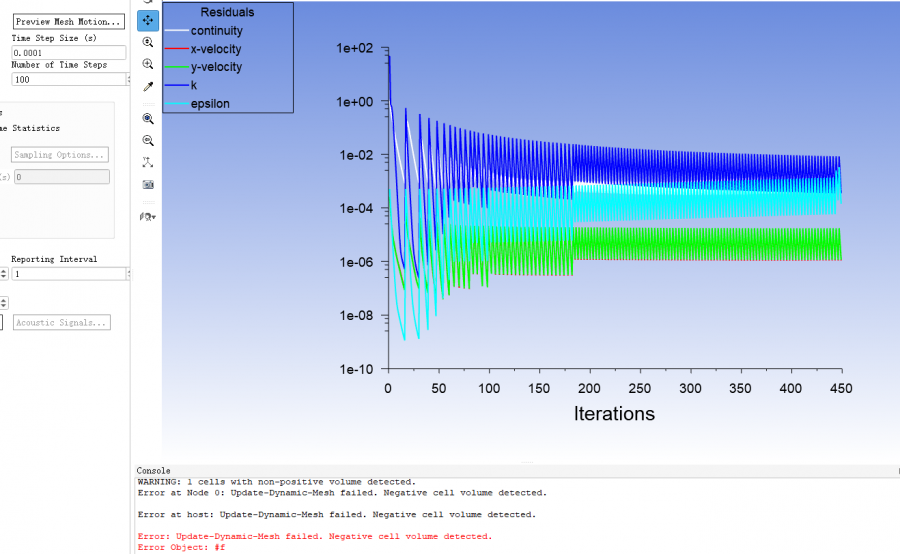Select the Probe eyedropper tool
Viewport: 900px width, 554px height.
(148, 86)
